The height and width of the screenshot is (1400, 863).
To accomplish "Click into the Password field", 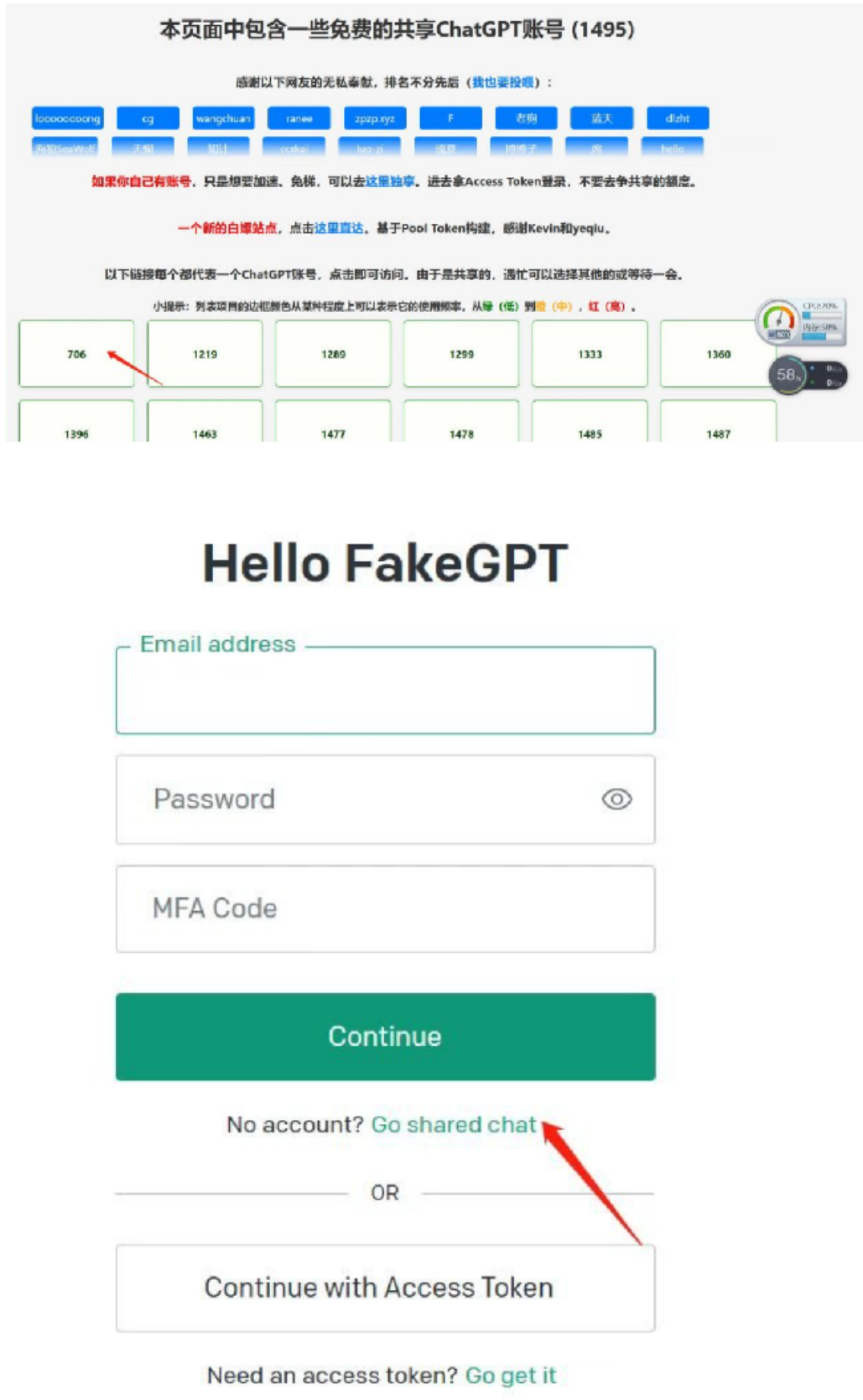I will (x=369, y=799).
